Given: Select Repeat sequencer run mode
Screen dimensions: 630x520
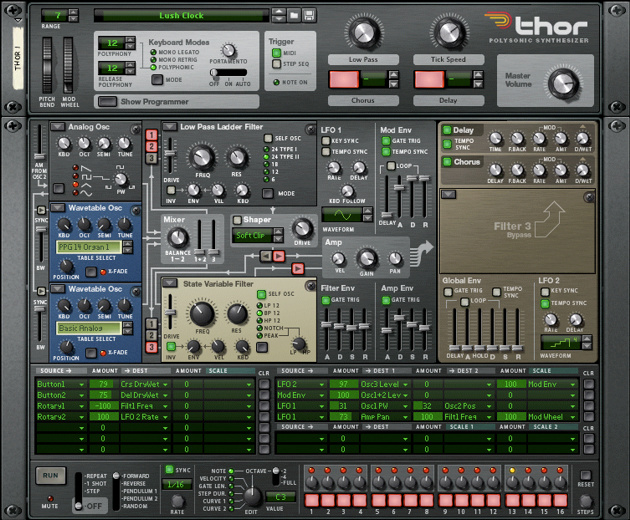Looking at the screenshot, I should tap(96, 476).
